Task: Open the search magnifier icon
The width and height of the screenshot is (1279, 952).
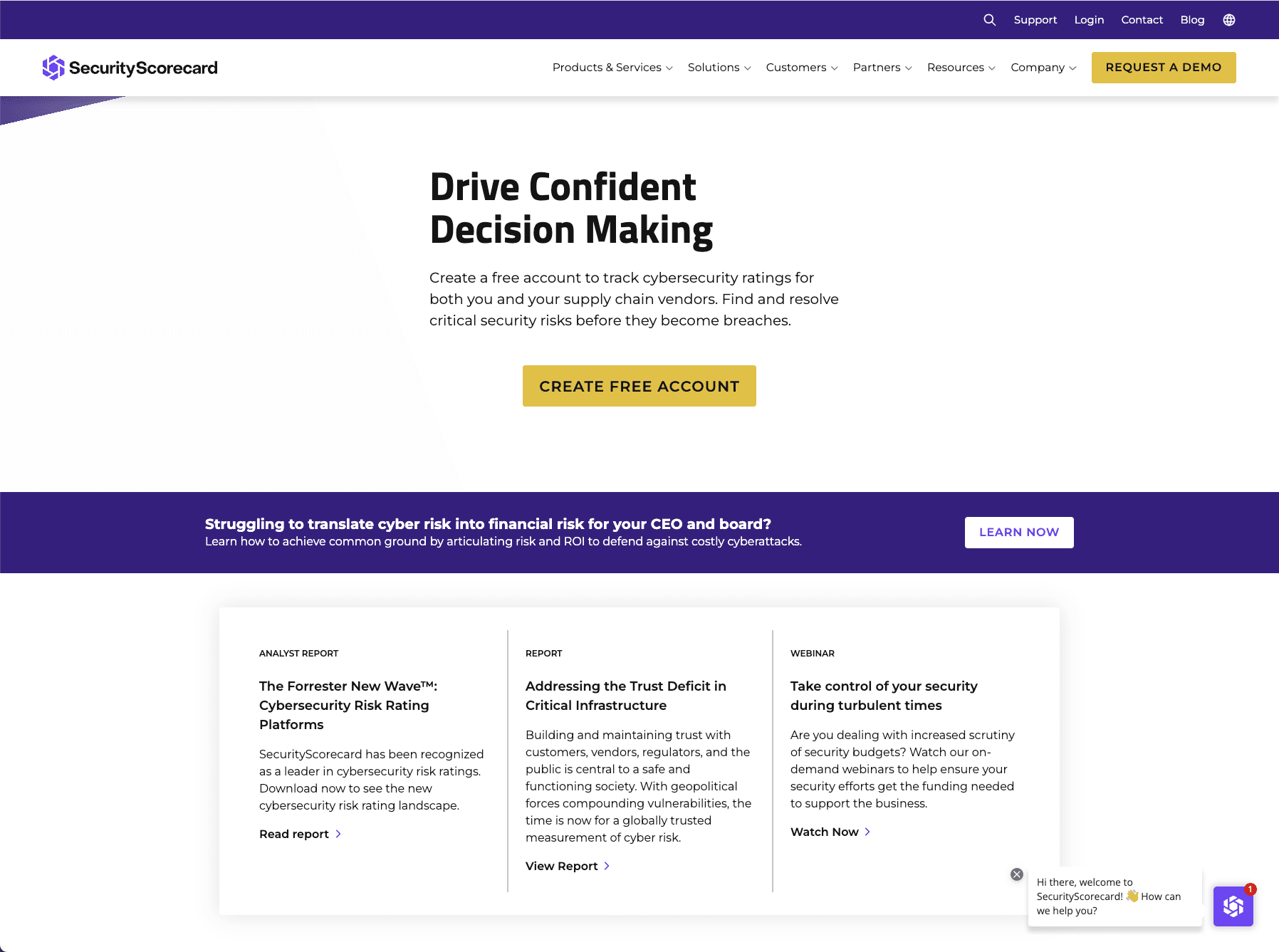Action: [989, 20]
